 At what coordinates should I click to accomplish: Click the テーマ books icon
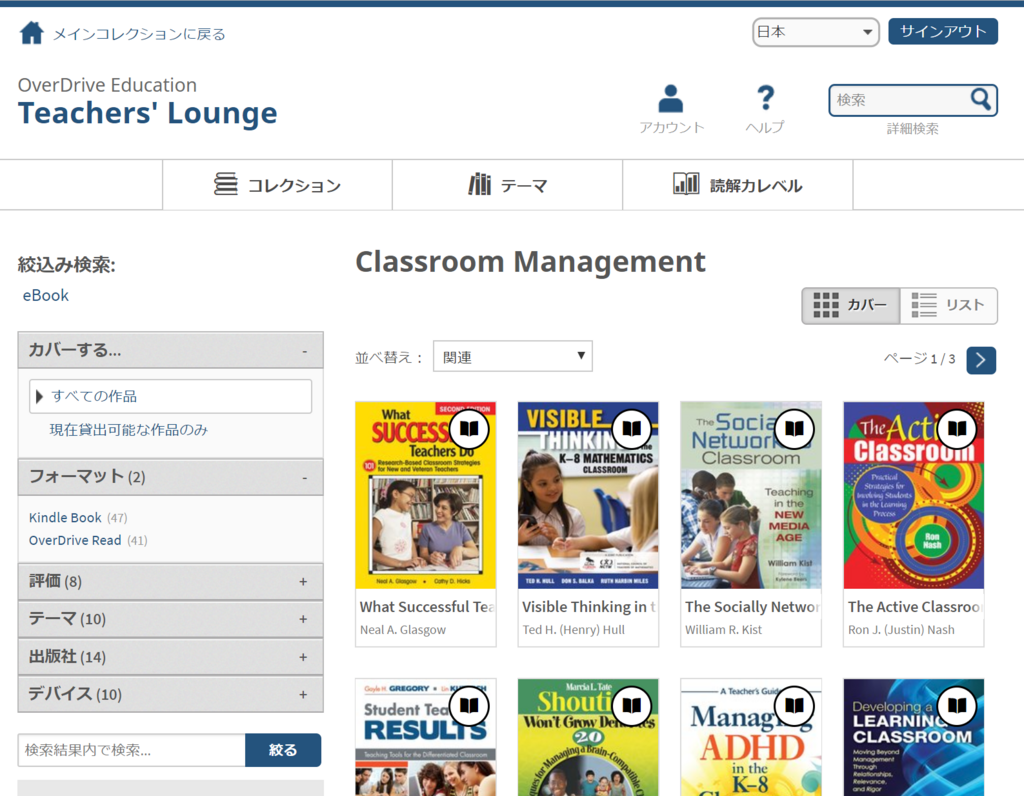point(479,184)
